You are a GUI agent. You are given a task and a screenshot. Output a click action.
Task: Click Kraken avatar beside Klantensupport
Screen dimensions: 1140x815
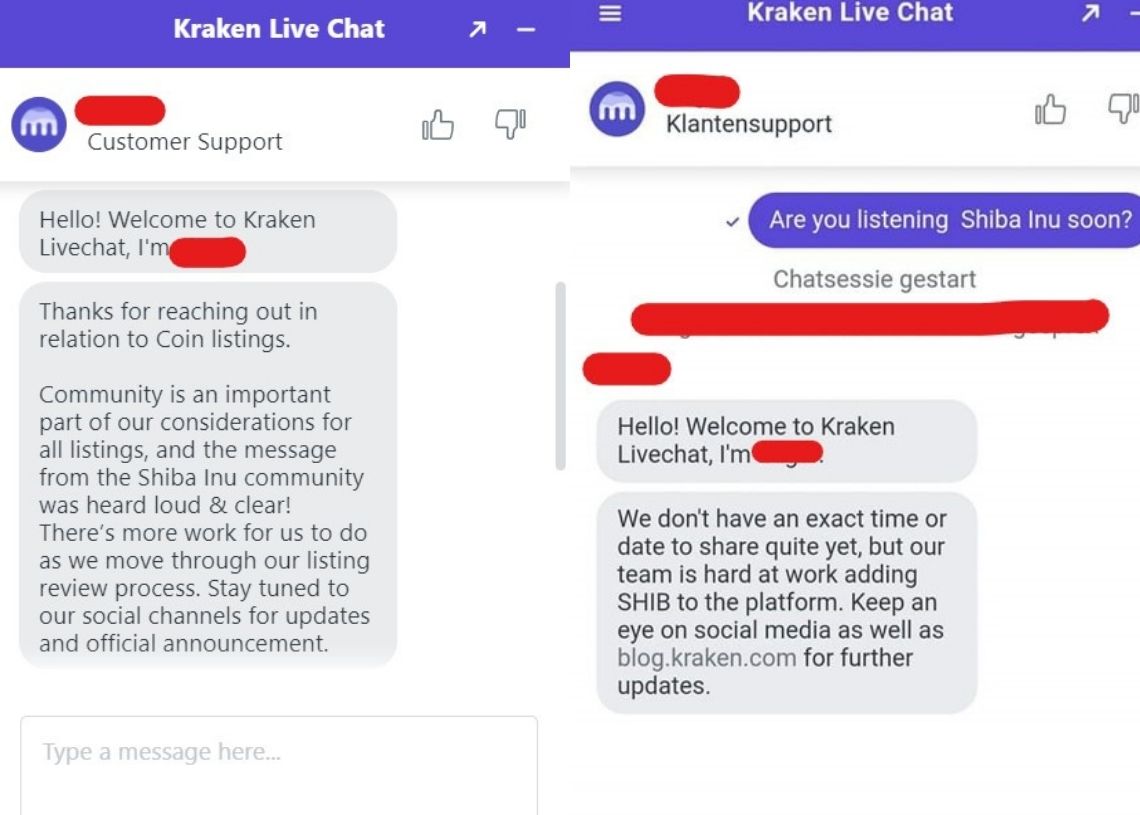pyautogui.click(x=617, y=109)
